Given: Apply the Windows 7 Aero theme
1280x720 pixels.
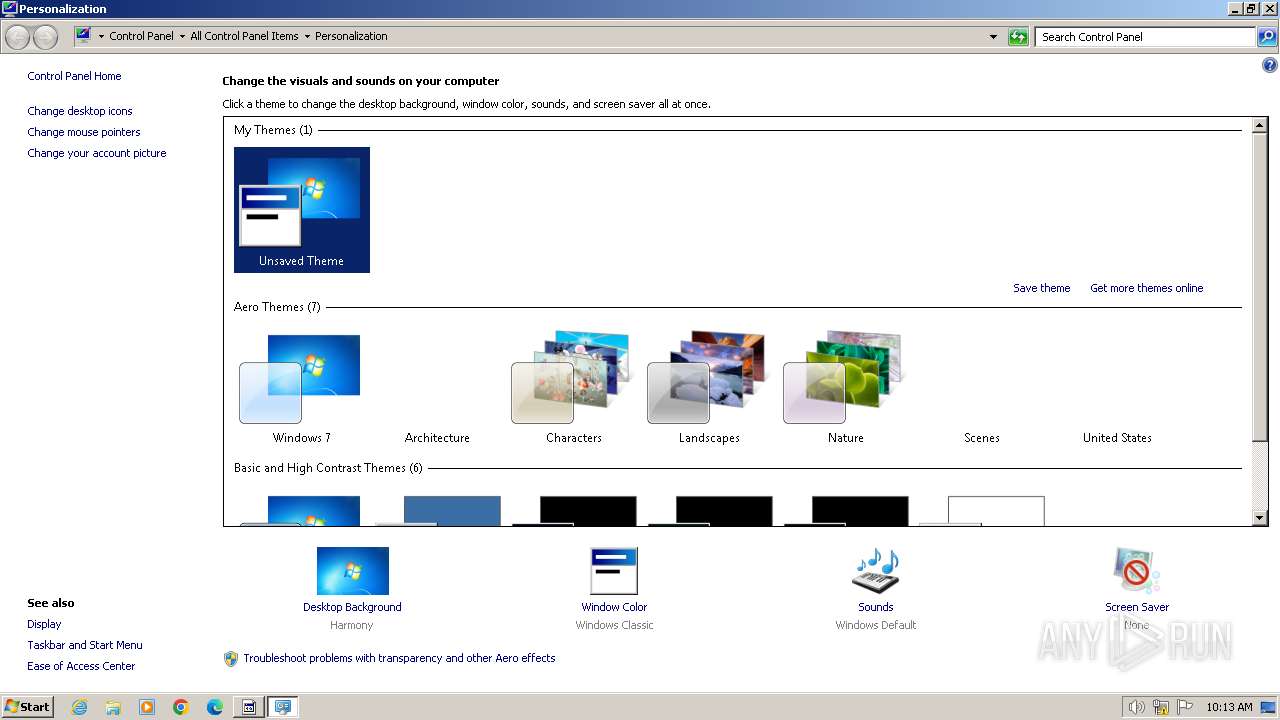Looking at the screenshot, I should click(x=301, y=389).
